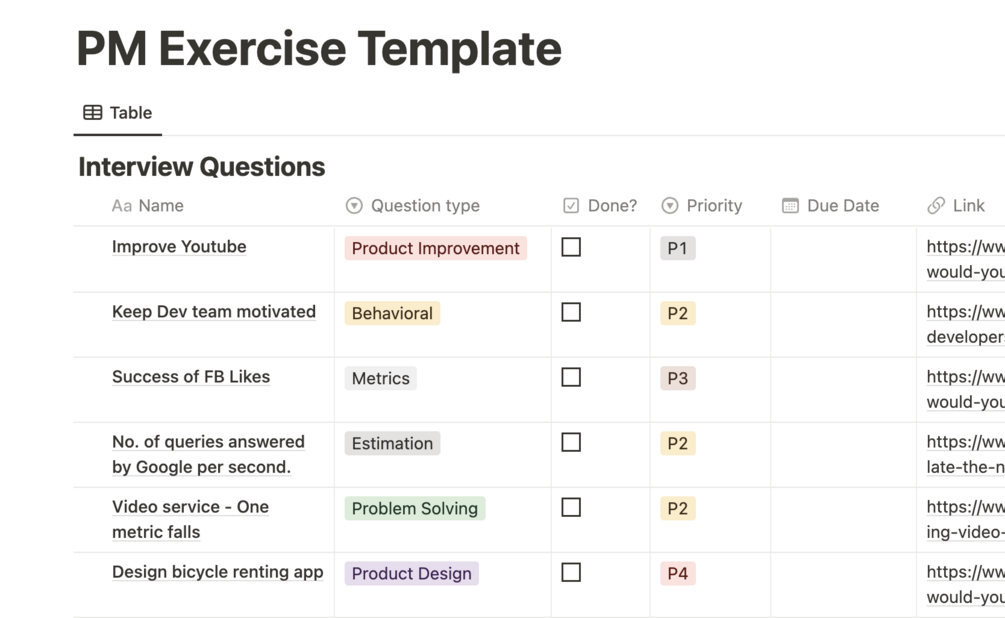Click the Done? column checkbox icon

[571, 206]
